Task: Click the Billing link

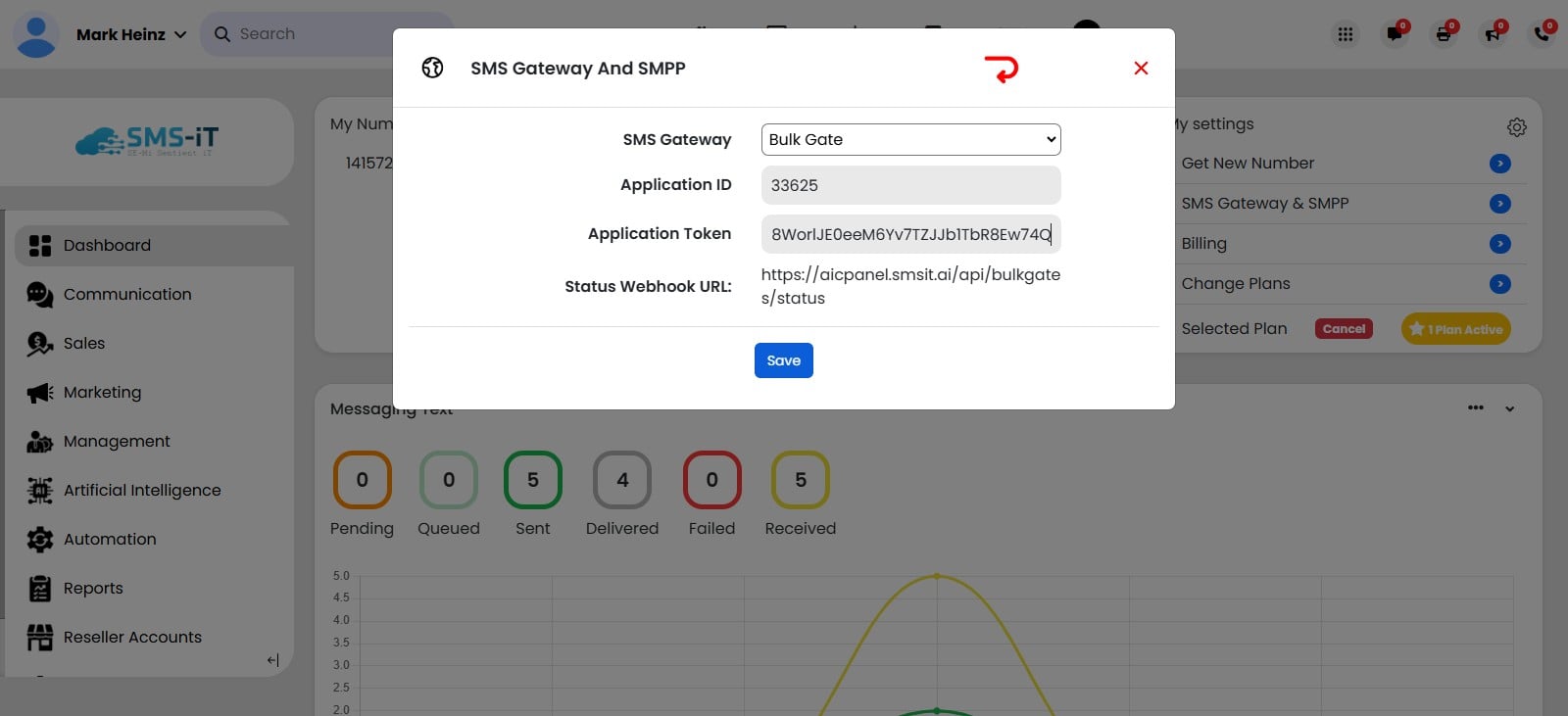Action: (x=1203, y=244)
